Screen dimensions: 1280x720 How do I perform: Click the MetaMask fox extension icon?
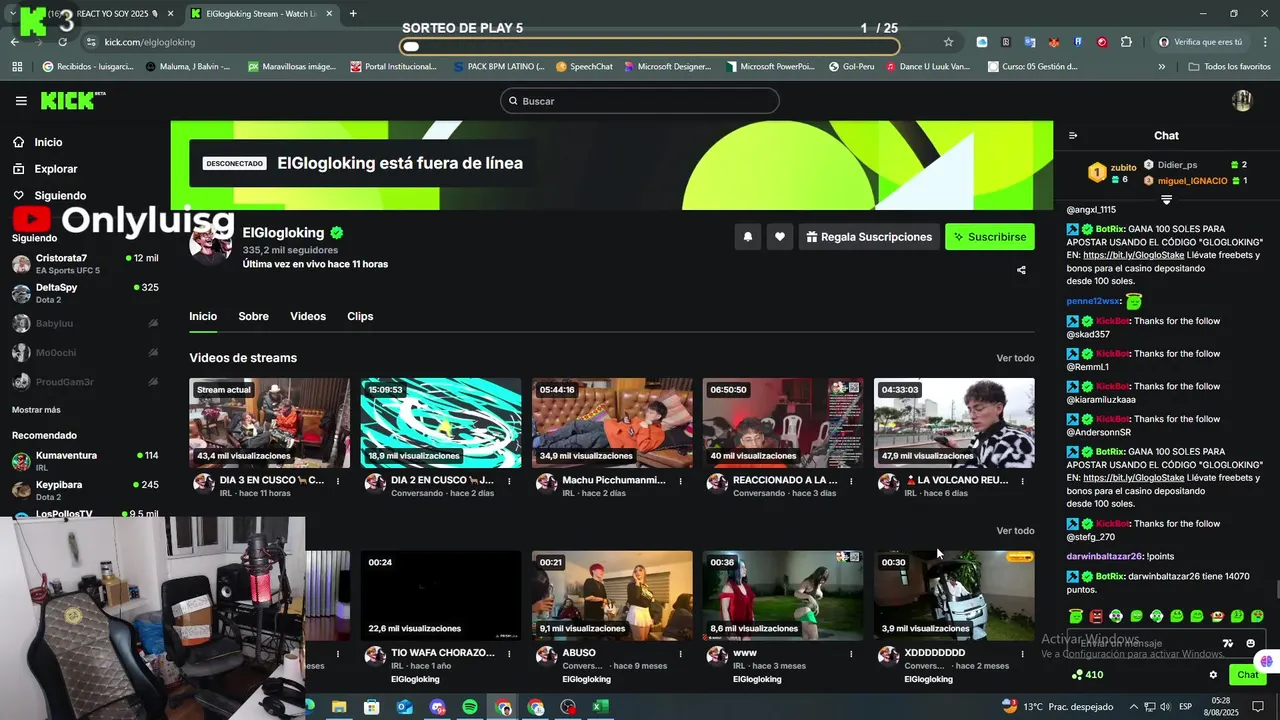coord(1054,42)
